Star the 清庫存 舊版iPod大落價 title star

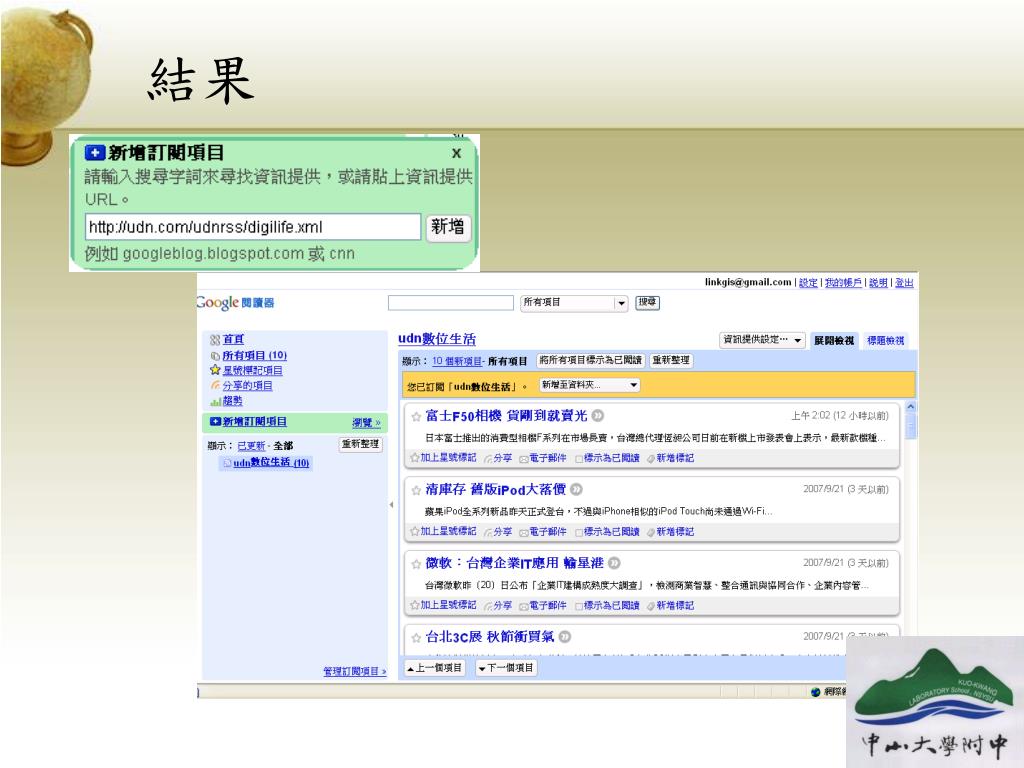(x=416, y=490)
